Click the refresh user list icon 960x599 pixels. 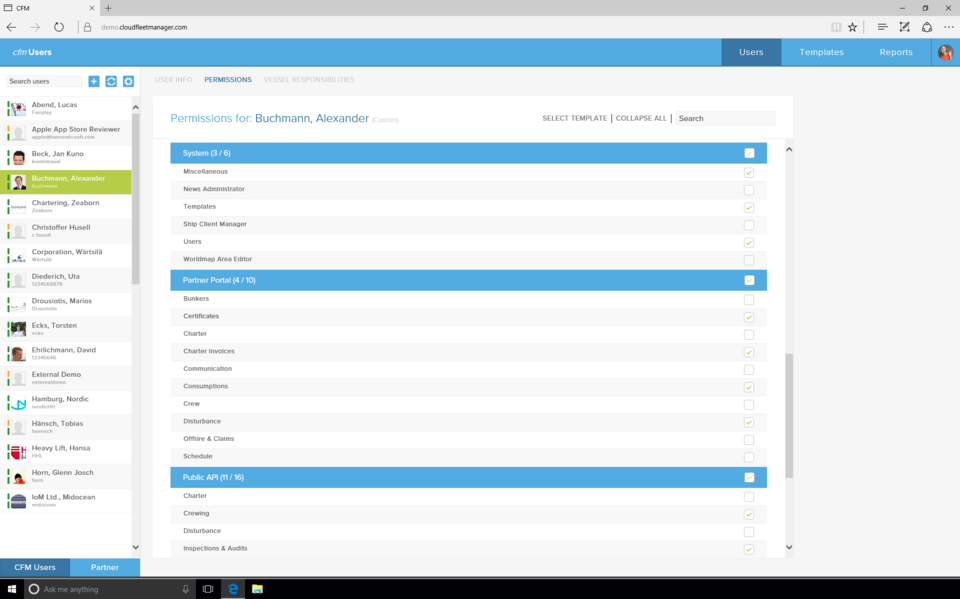(111, 81)
